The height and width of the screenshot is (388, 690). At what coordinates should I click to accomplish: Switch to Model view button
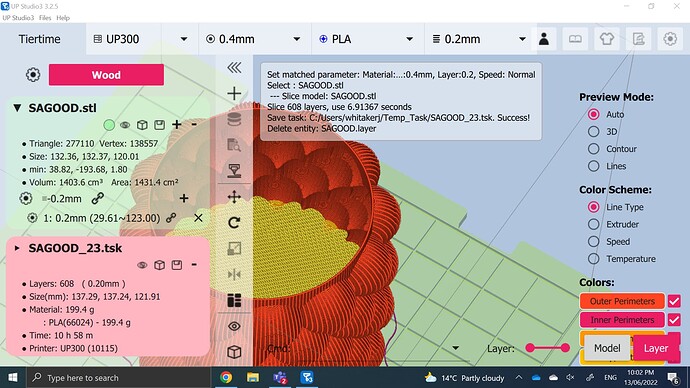pyautogui.click(x=607, y=348)
